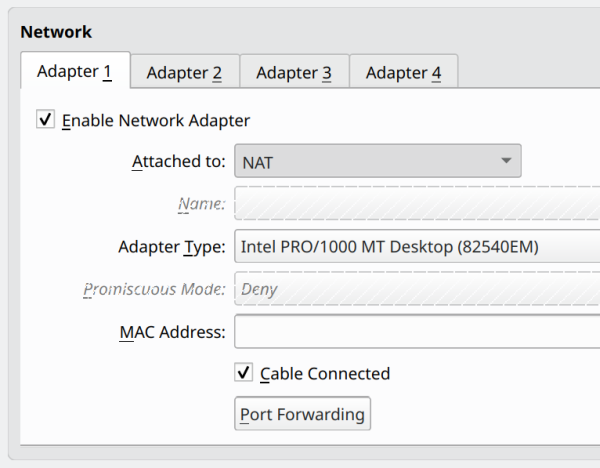
Task: Uncheck the Cable Connected checkbox
Action: 243,373
